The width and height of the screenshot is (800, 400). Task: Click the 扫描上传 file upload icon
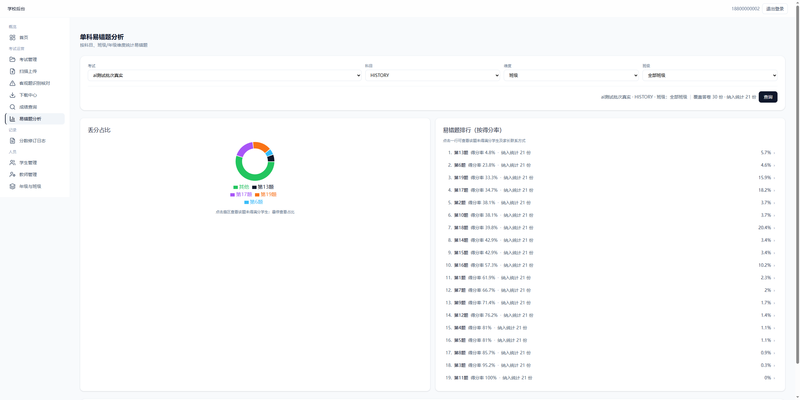(x=12, y=71)
